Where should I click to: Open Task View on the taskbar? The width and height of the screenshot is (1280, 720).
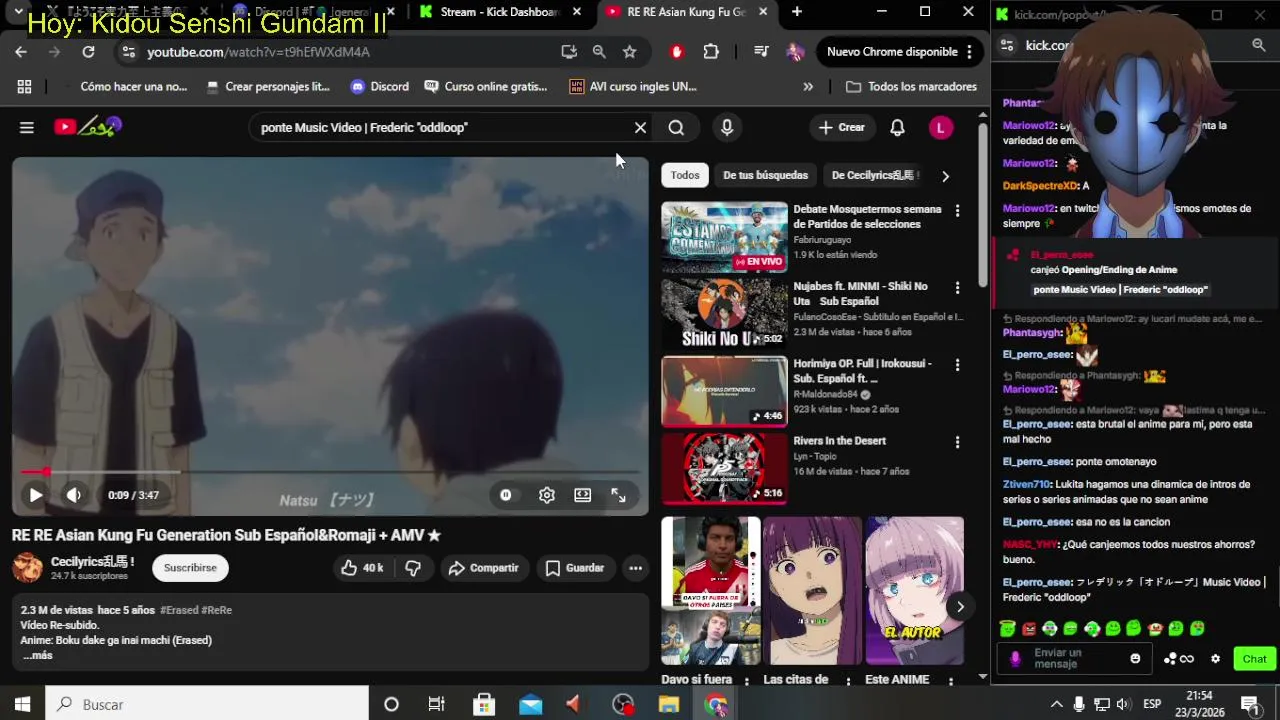[436, 704]
